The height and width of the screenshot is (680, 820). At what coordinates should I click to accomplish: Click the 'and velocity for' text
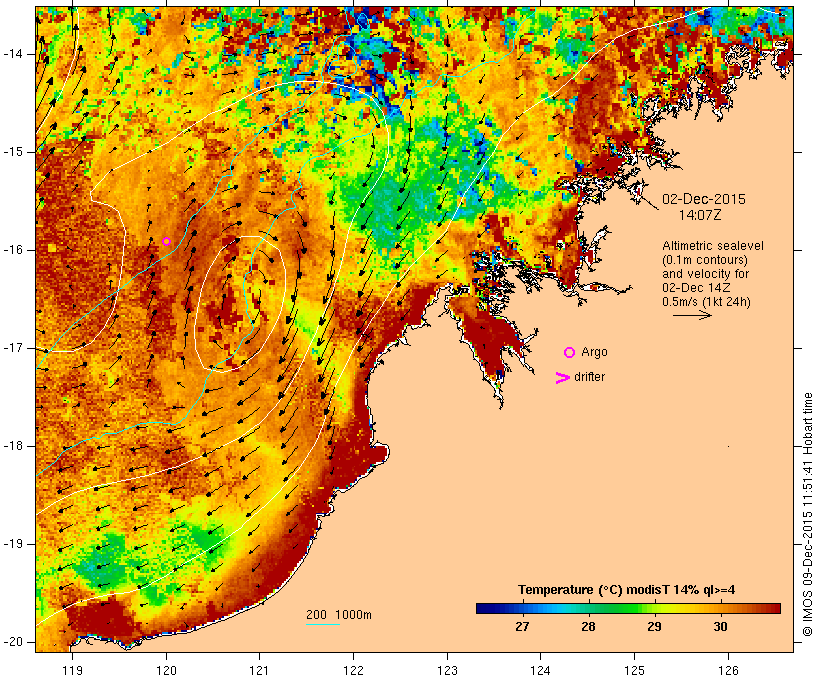pos(705,274)
